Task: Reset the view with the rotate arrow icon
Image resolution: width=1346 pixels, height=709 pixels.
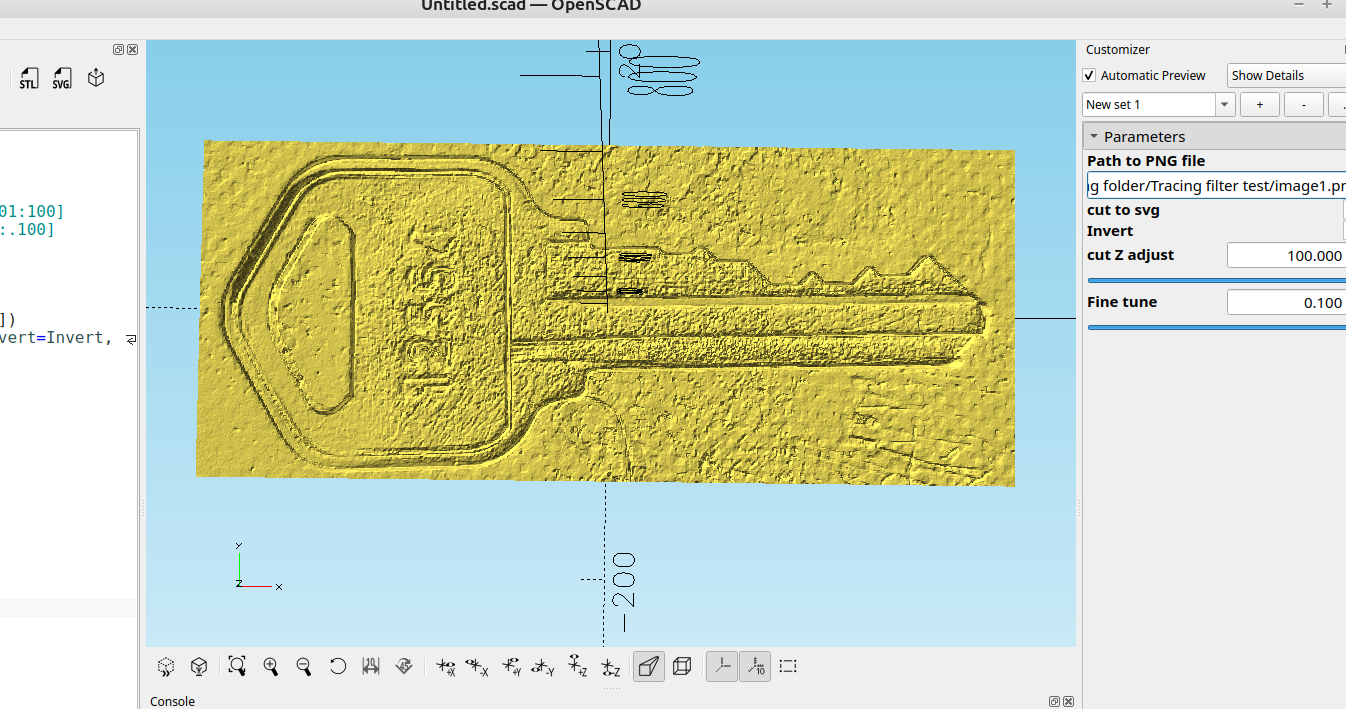Action: tap(338, 666)
